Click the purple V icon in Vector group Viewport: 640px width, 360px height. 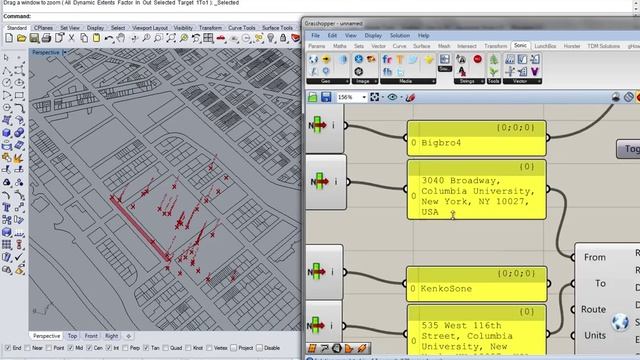tap(534, 72)
